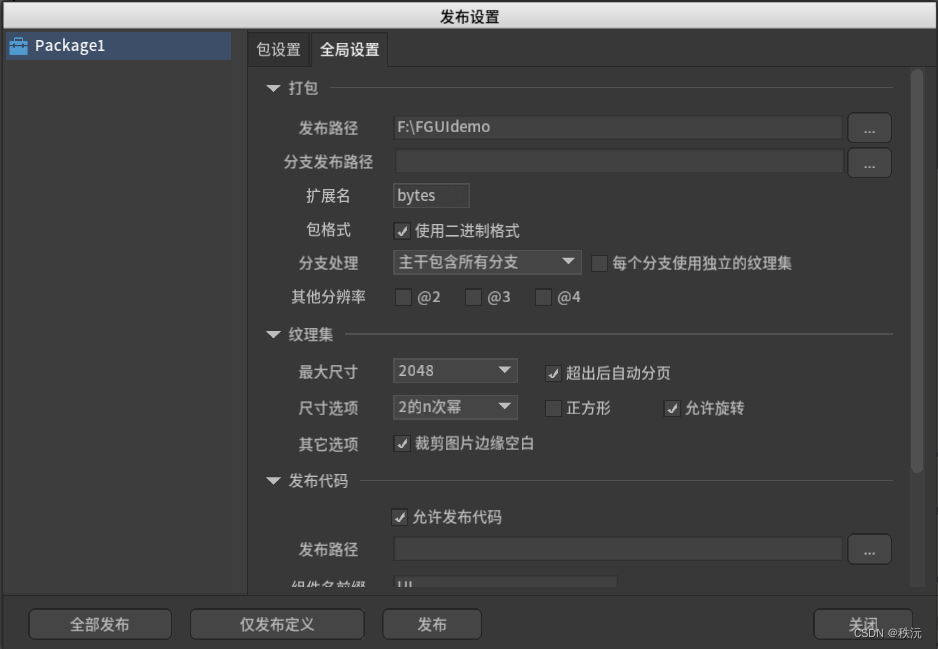The image size is (938, 649).
Task: Disable 允许旋转
Action: tap(672, 409)
